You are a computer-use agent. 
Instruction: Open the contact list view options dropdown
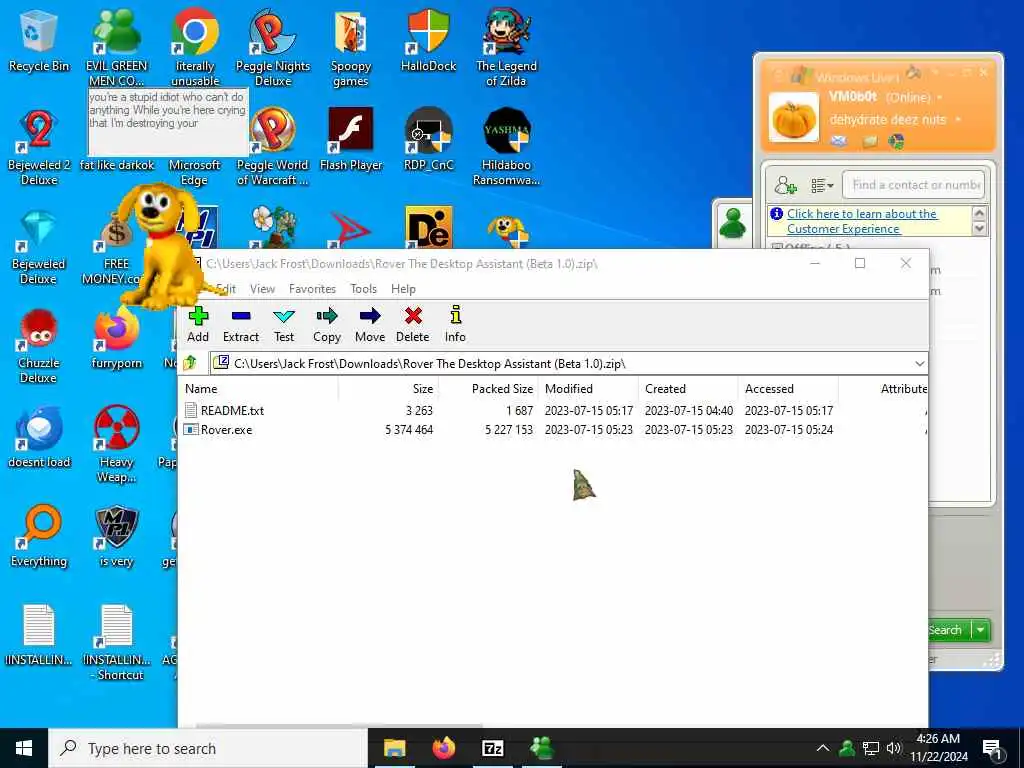point(822,185)
